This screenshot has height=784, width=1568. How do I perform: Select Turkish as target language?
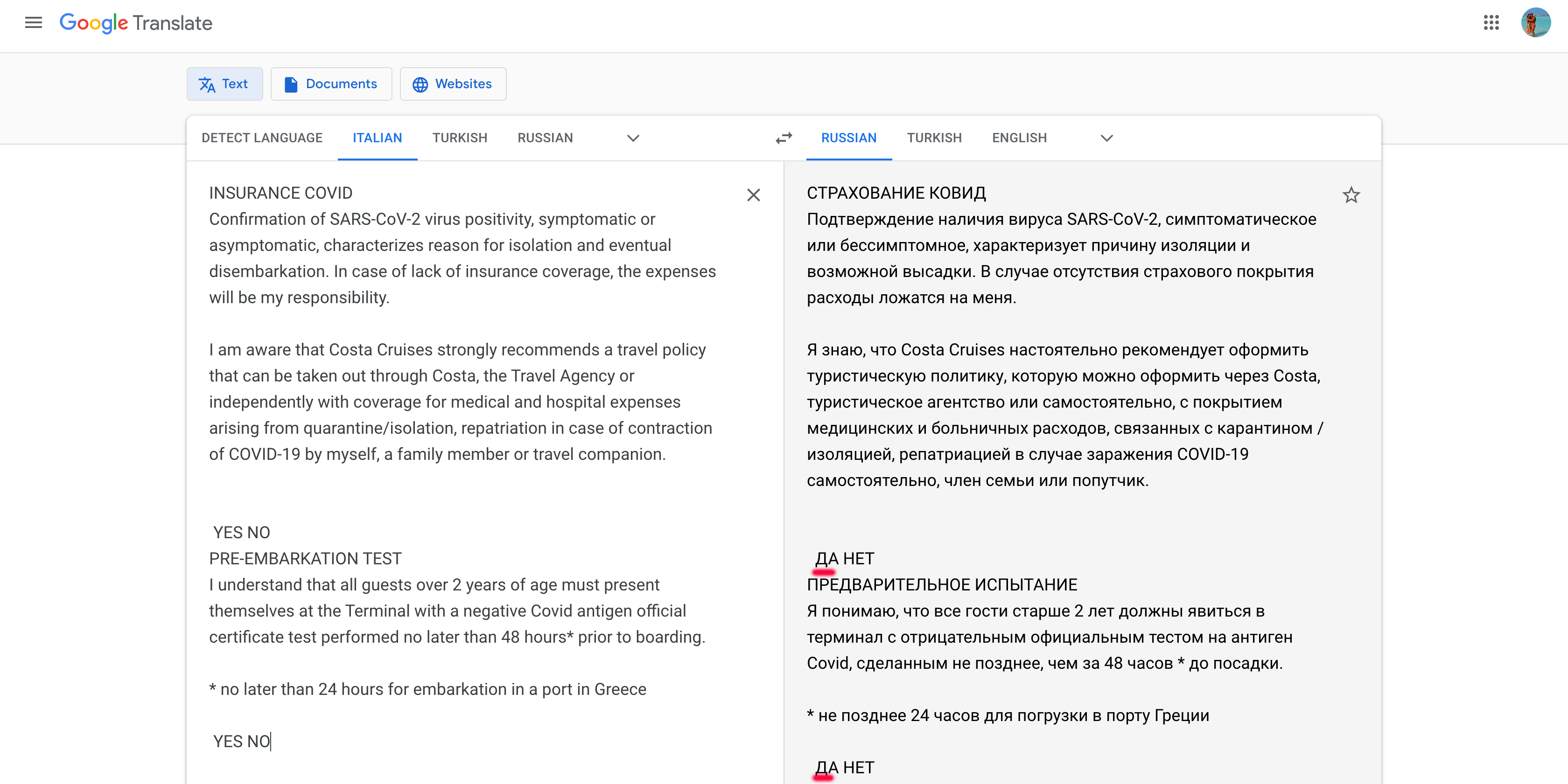pos(934,138)
